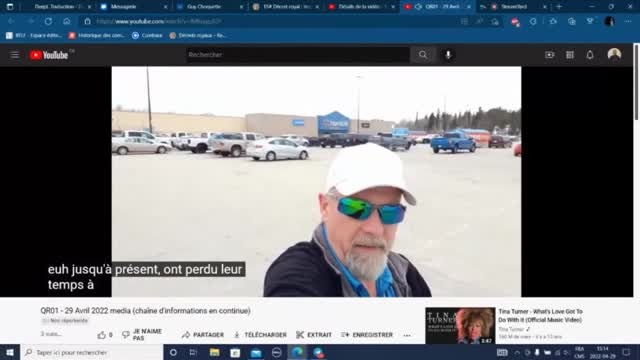The height and width of the screenshot is (360, 640).
Task: Open the browser Favorites star icon
Action: tap(553, 21)
